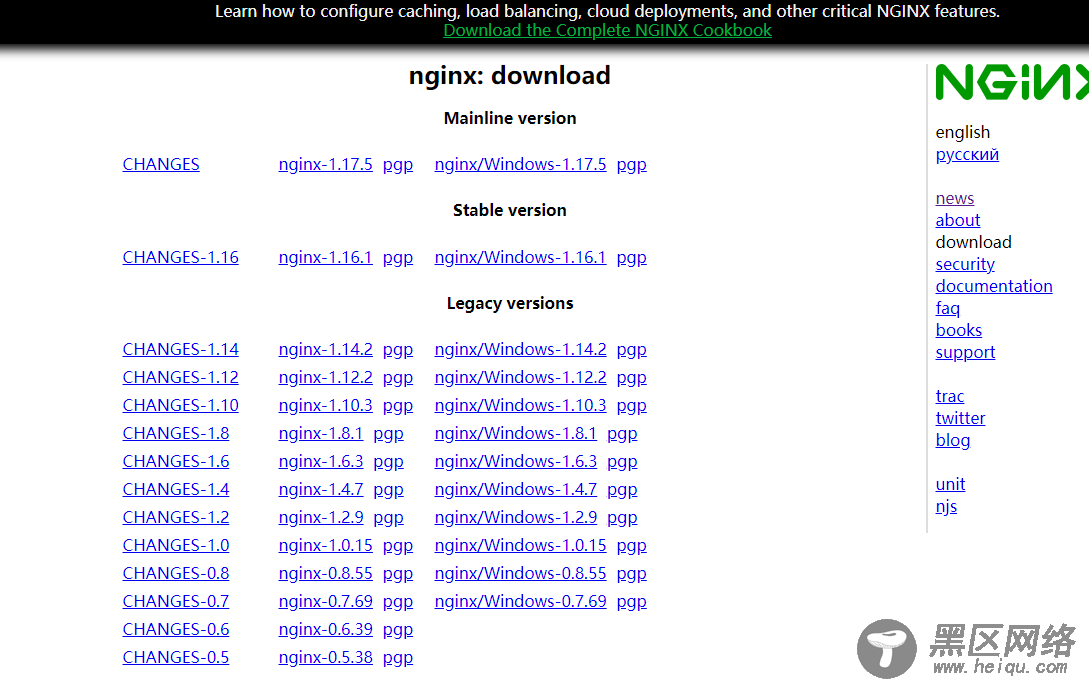Download nginx-1.6.3
The image size is (1089, 684).
click(x=320, y=461)
